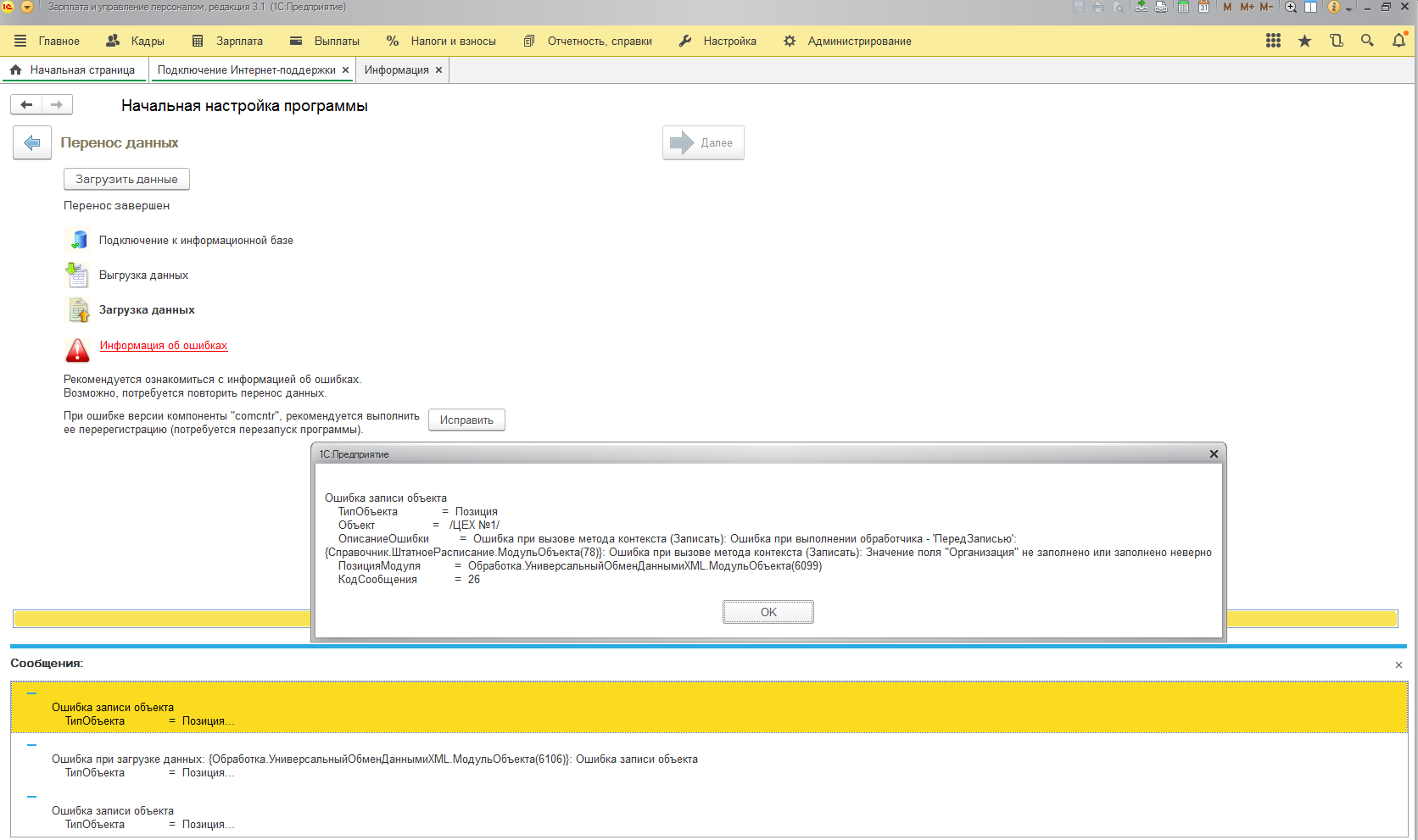Expand the dropdown arrow next to info icon
Screen dimensions: 1418x840
pos(1348,8)
